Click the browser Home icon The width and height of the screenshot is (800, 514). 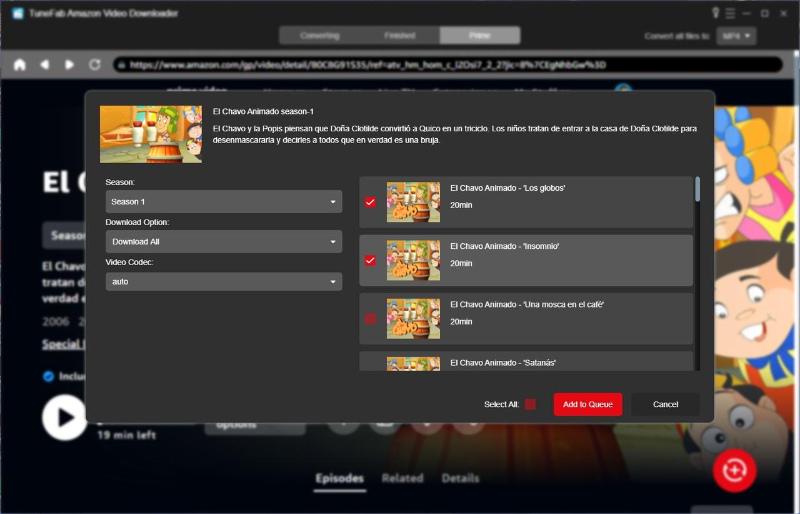tap(19, 64)
